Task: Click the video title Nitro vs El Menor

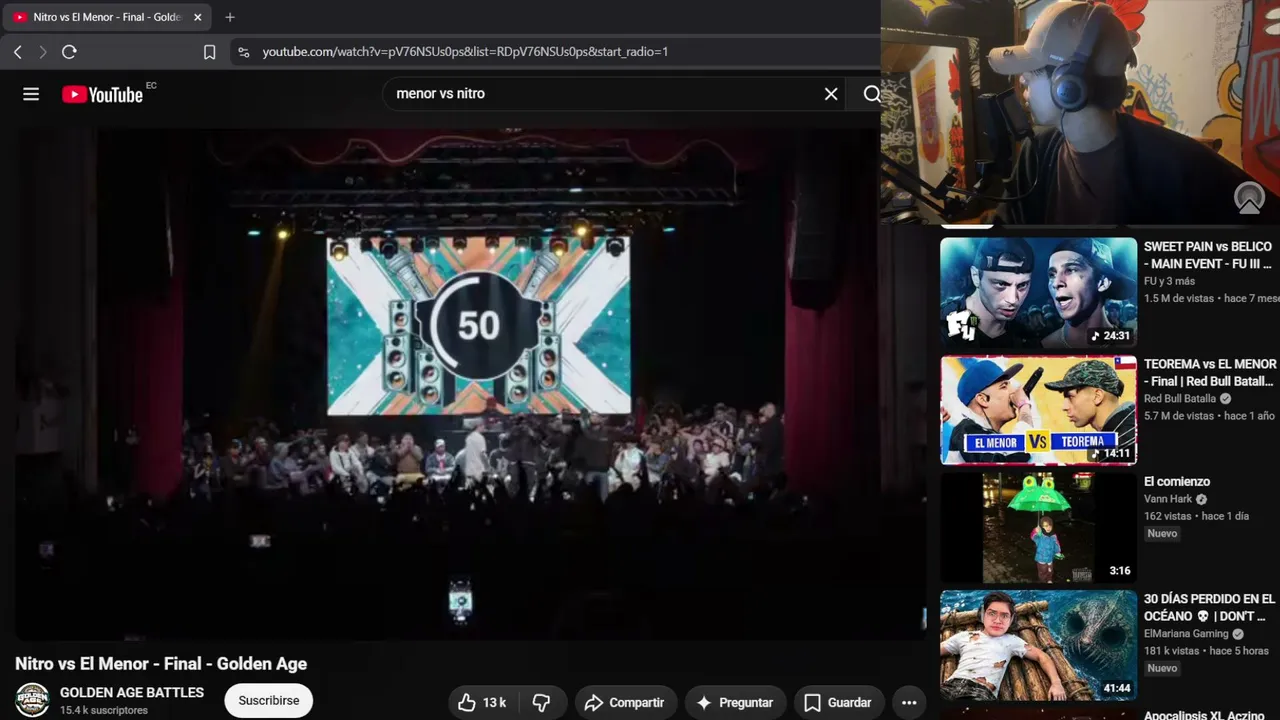Action: (161, 664)
